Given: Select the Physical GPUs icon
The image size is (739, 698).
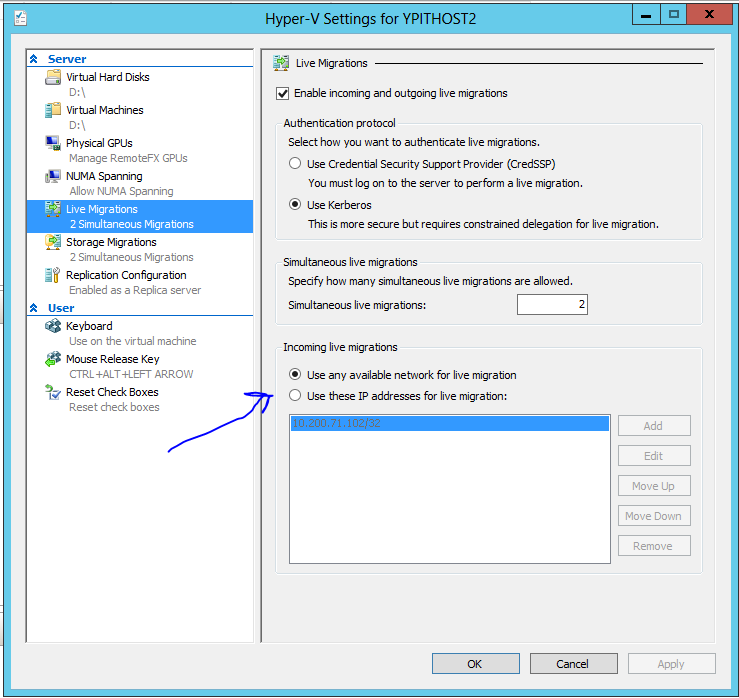Looking at the screenshot, I should (53, 144).
